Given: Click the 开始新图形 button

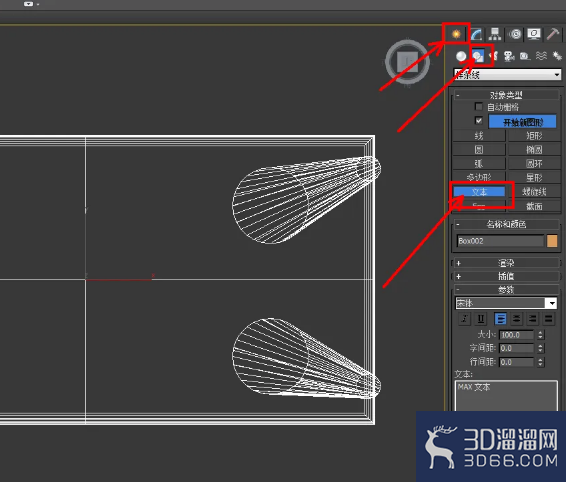Looking at the screenshot, I should point(522,122).
